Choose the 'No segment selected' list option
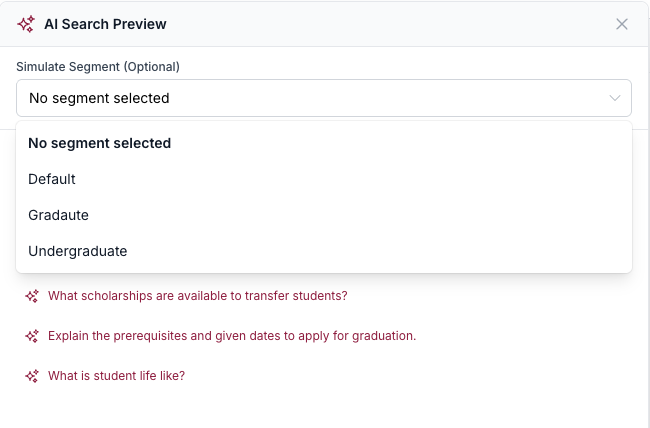Viewport: 650px width, 428px height. click(100, 143)
